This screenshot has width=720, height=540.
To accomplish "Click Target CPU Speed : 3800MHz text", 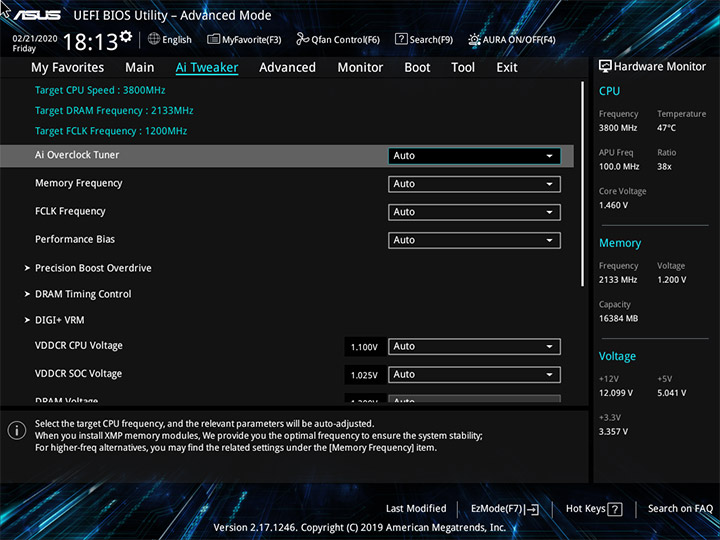I will pos(100,90).
